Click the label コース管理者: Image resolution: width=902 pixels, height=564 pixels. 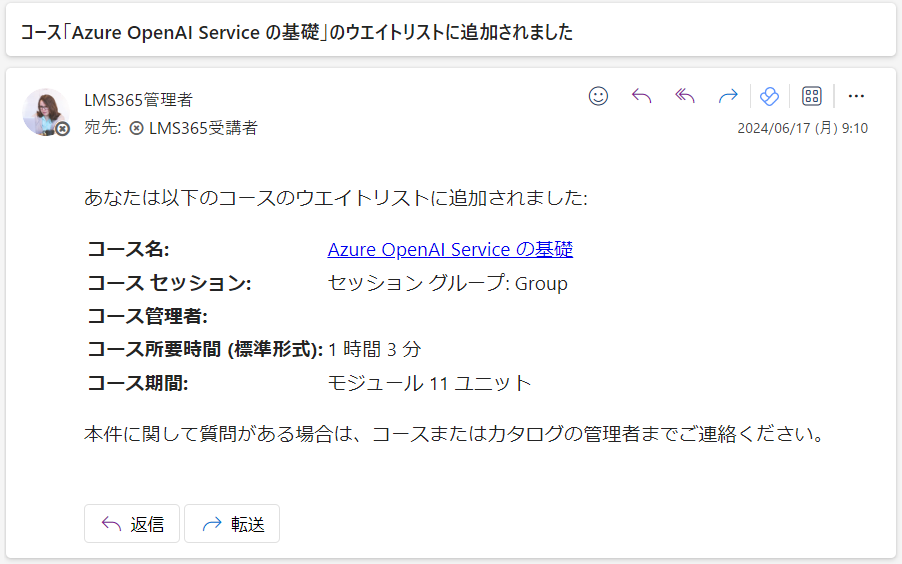tap(147, 316)
